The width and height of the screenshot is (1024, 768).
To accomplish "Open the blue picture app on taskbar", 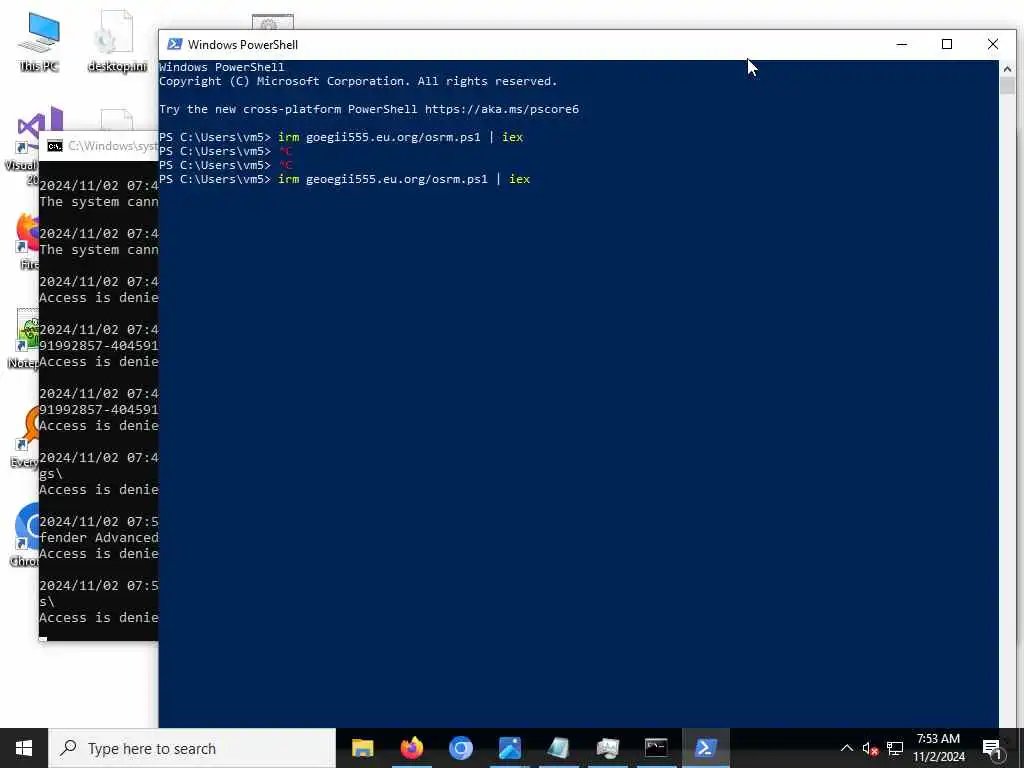I will tap(509, 748).
